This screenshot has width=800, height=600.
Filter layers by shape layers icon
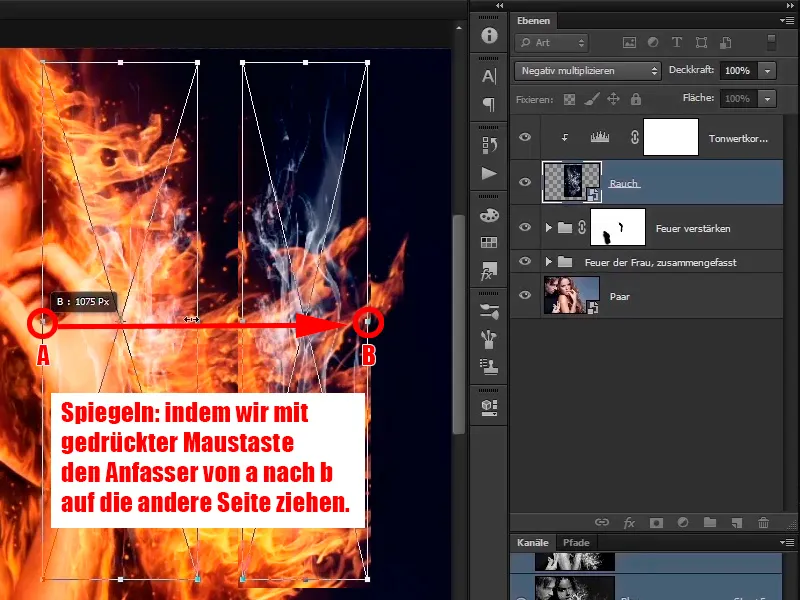click(x=702, y=43)
